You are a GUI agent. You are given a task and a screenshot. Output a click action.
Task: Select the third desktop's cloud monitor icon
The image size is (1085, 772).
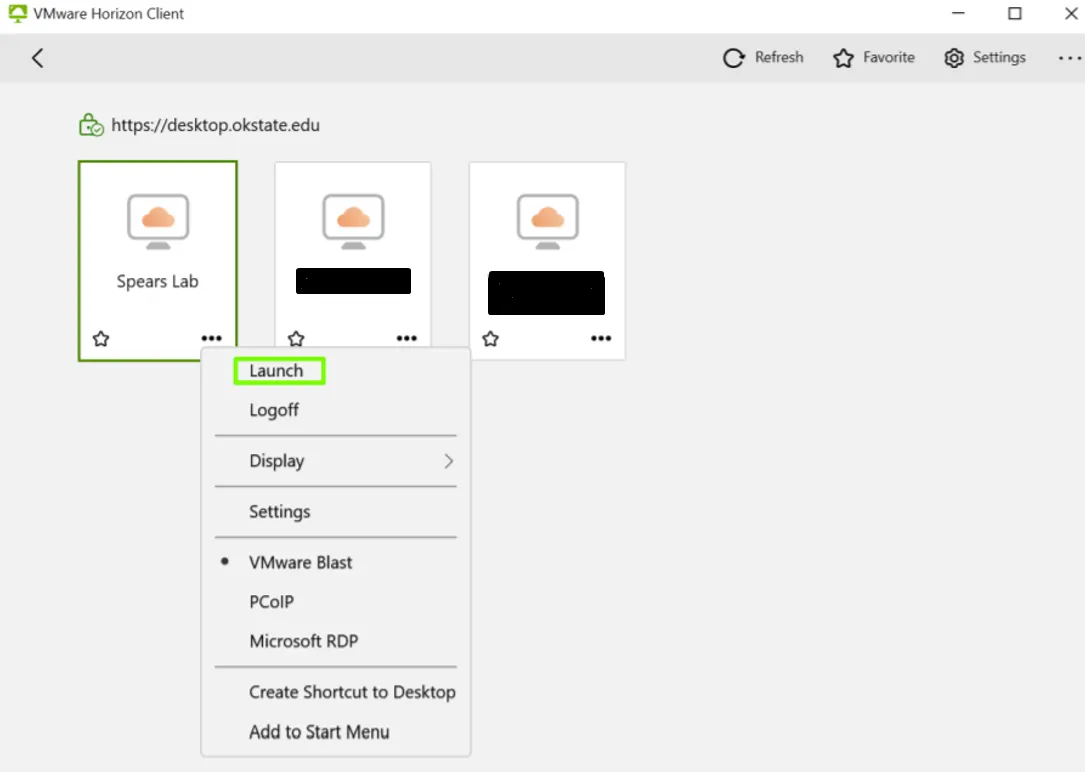pos(547,221)
